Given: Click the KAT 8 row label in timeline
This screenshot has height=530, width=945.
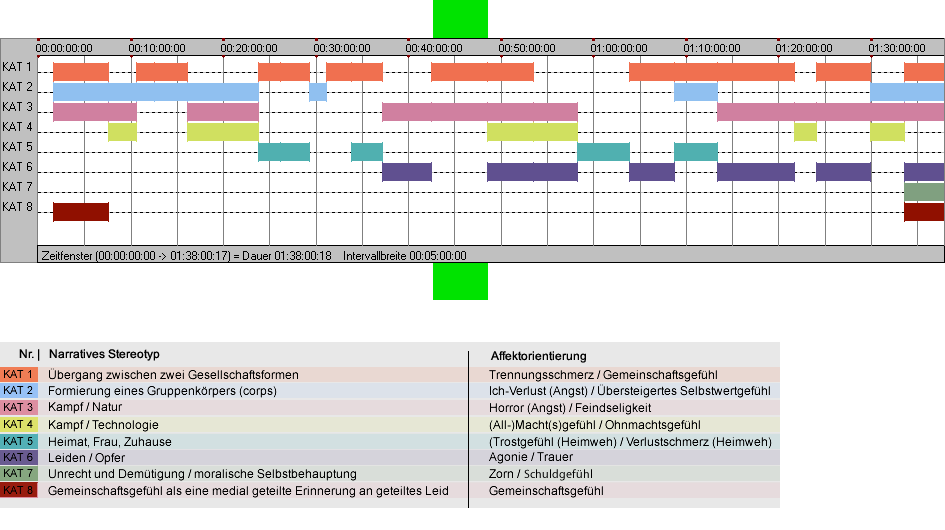Looking at the screenshot, I should 18,207.
